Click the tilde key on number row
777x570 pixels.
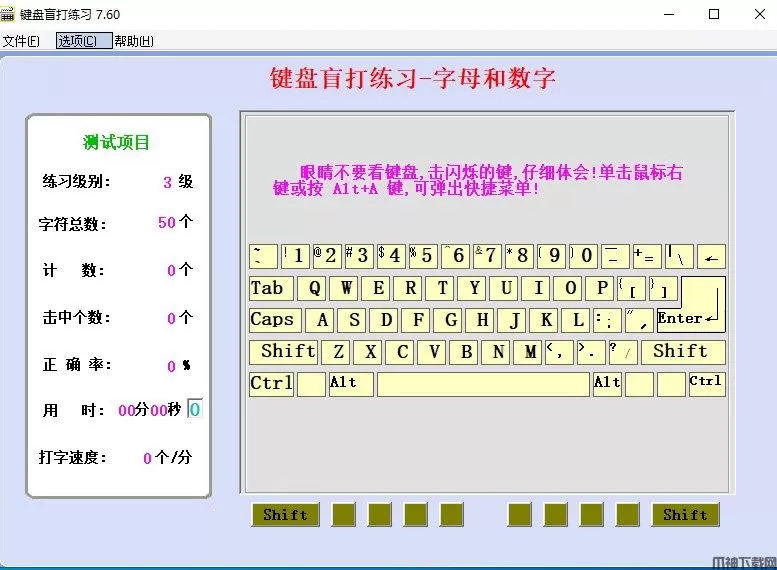coord(263,256)
